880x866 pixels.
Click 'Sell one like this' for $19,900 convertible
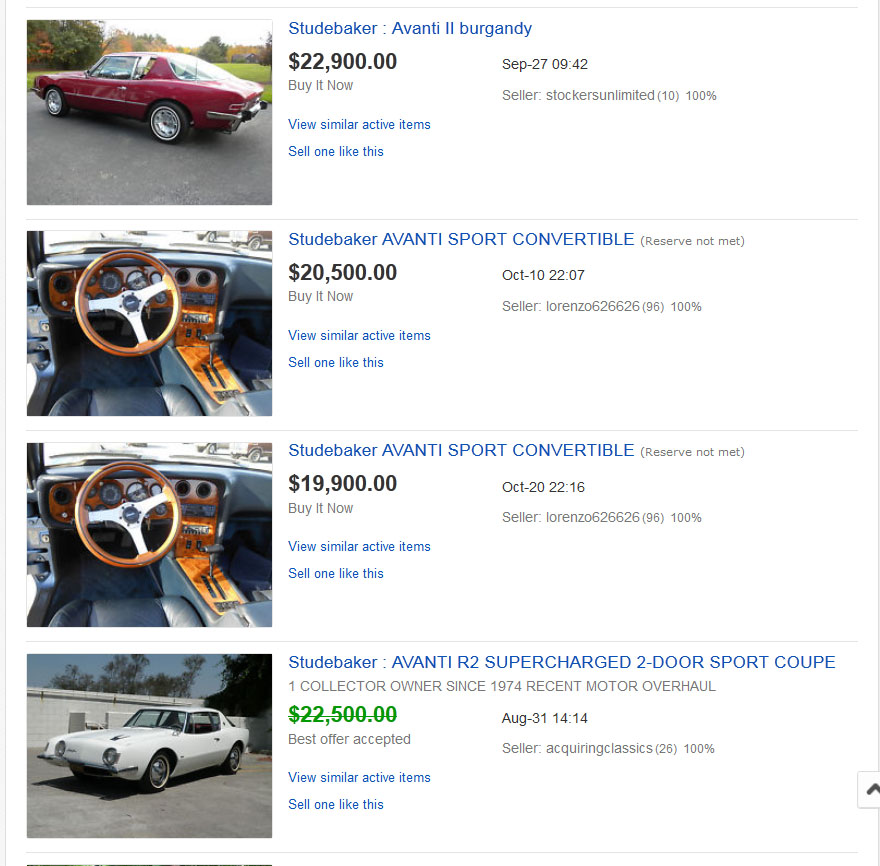pyautogui.click(x=336, y=574)
